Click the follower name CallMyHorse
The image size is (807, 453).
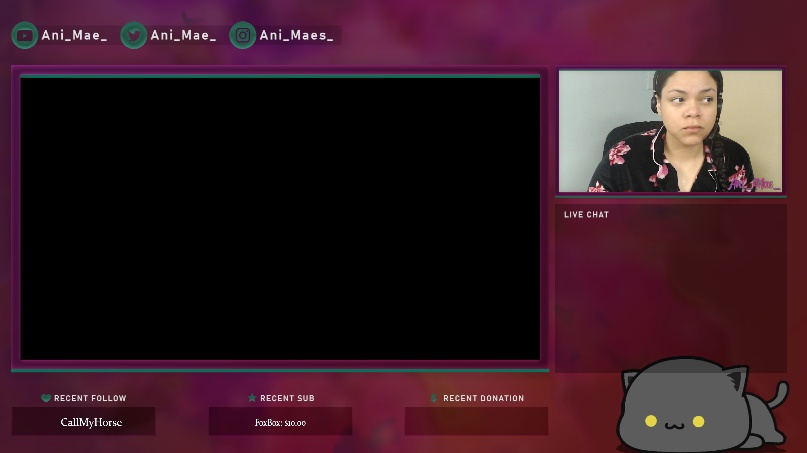91,422
